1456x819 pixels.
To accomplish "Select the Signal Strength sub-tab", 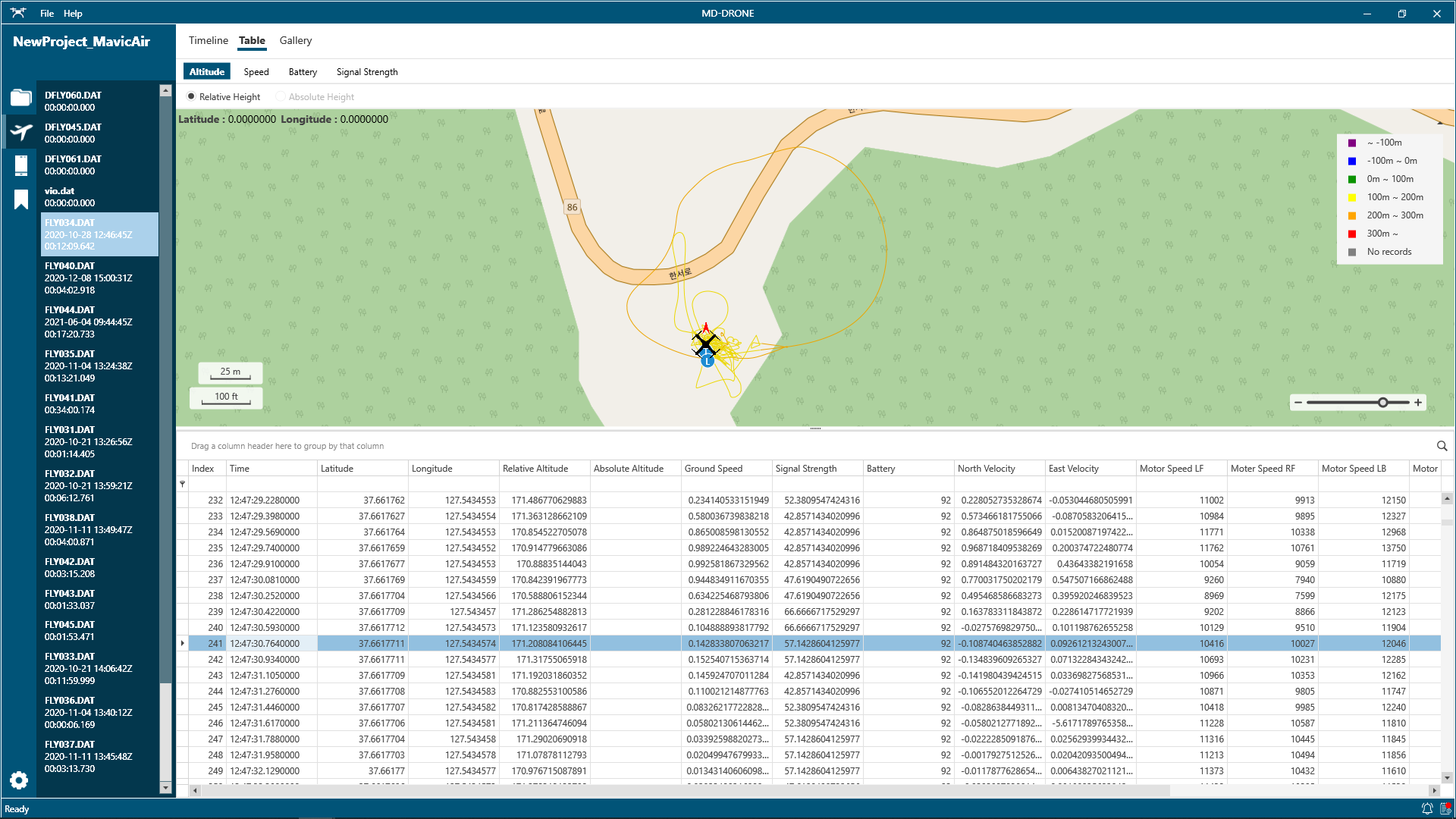I will click(367, 72).
